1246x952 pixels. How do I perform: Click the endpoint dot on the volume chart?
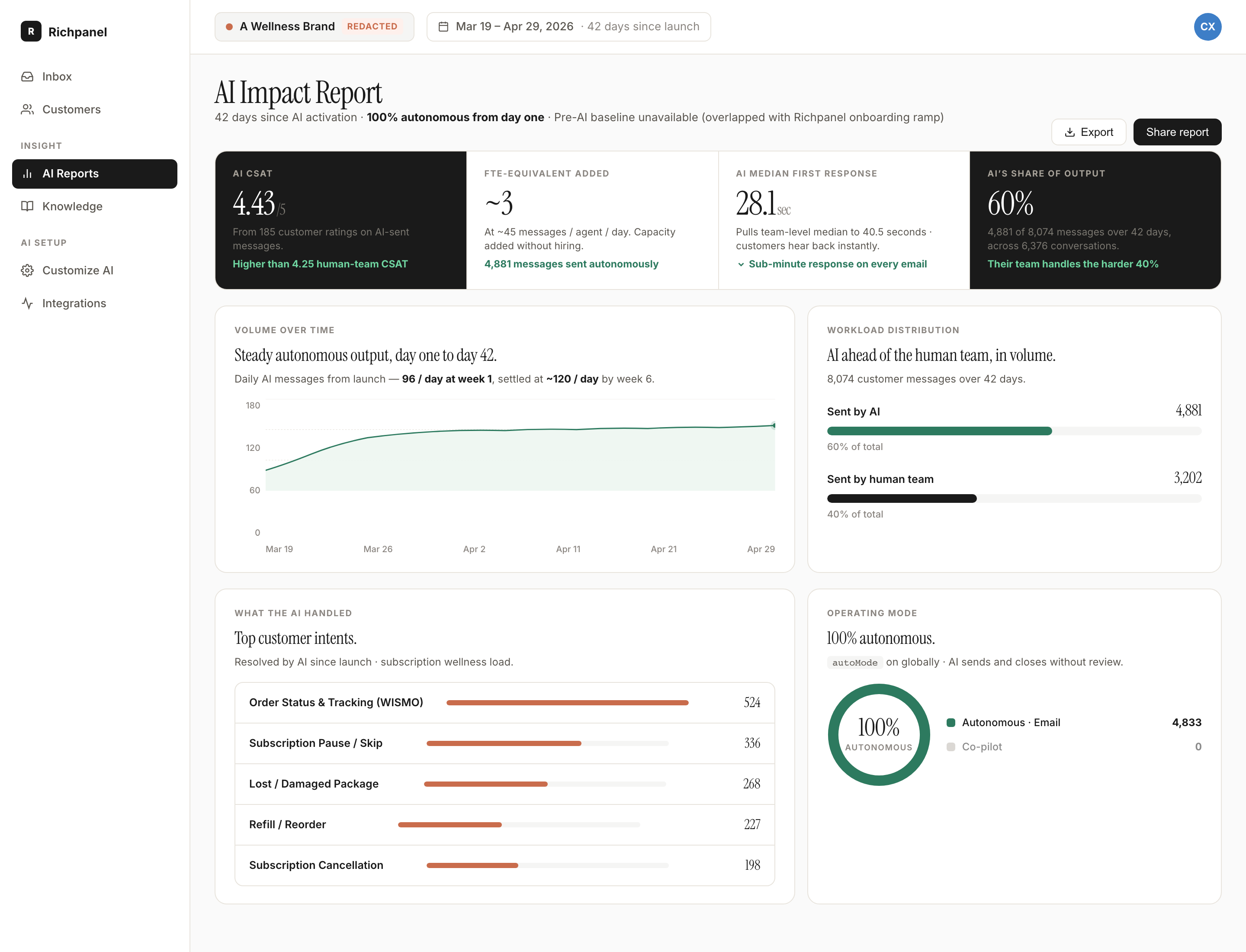coord(774,425)
